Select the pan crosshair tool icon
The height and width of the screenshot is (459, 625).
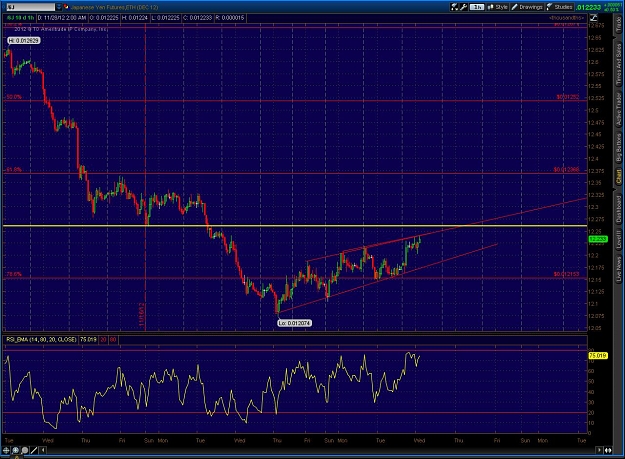(6, 450)
